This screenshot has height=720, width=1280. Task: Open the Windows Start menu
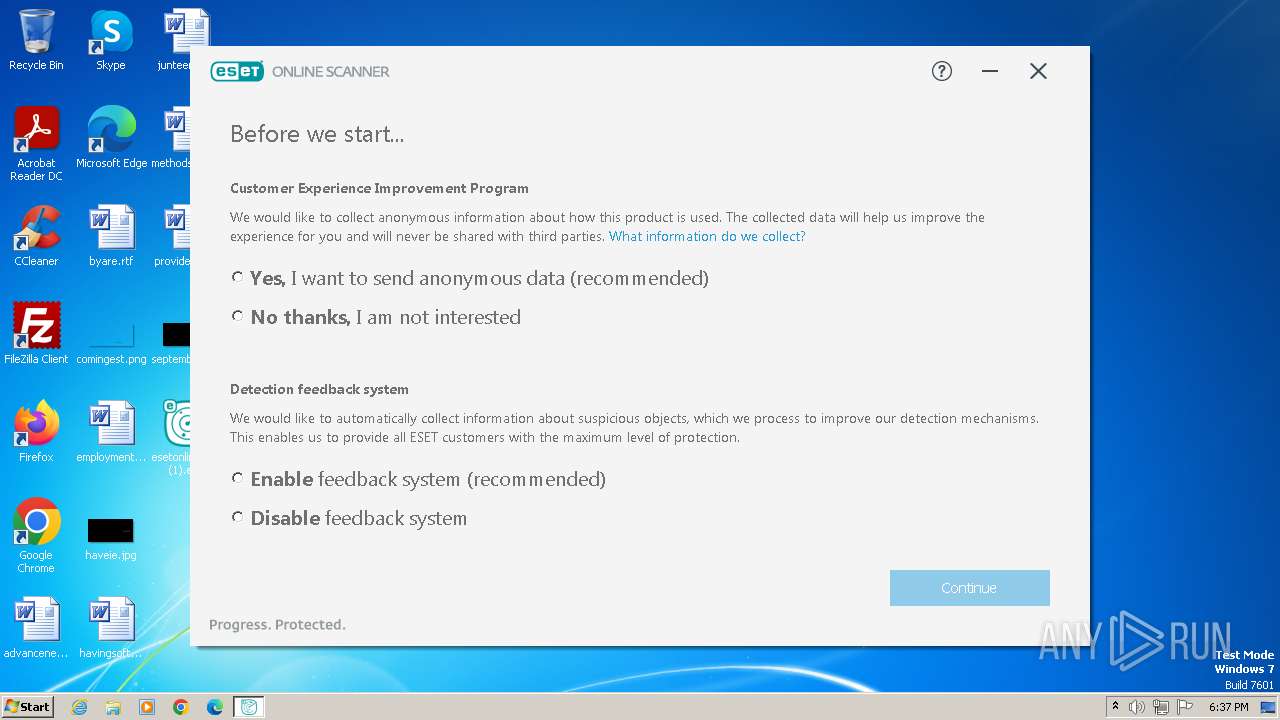28,706
